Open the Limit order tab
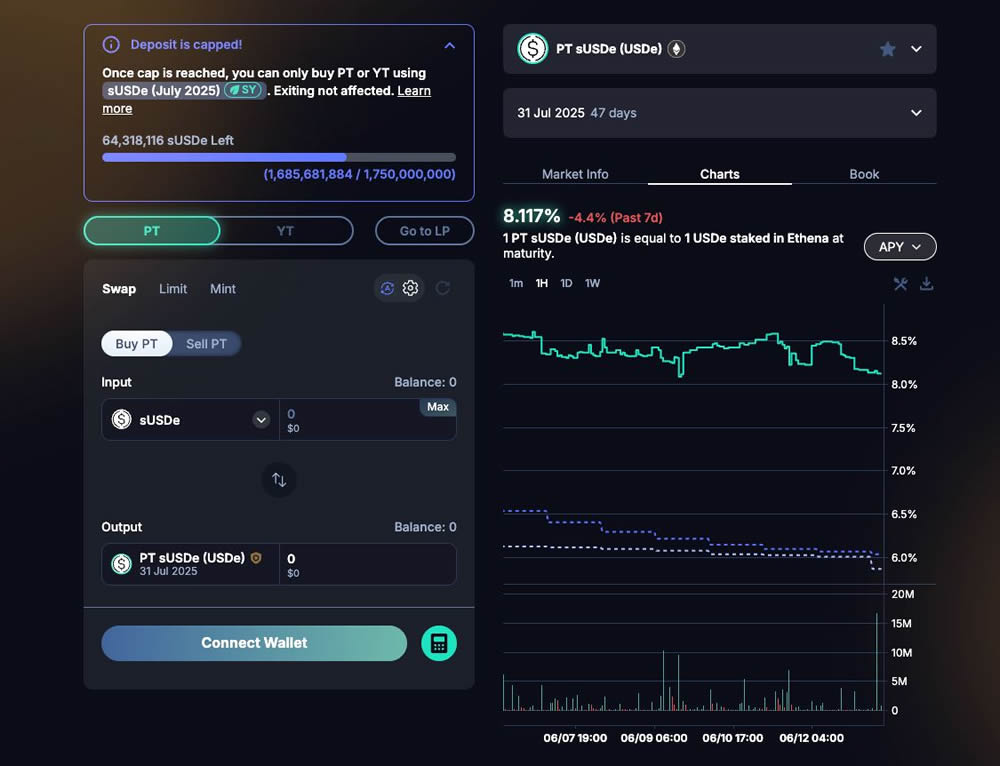1000x766 pixels. (173, 288)
